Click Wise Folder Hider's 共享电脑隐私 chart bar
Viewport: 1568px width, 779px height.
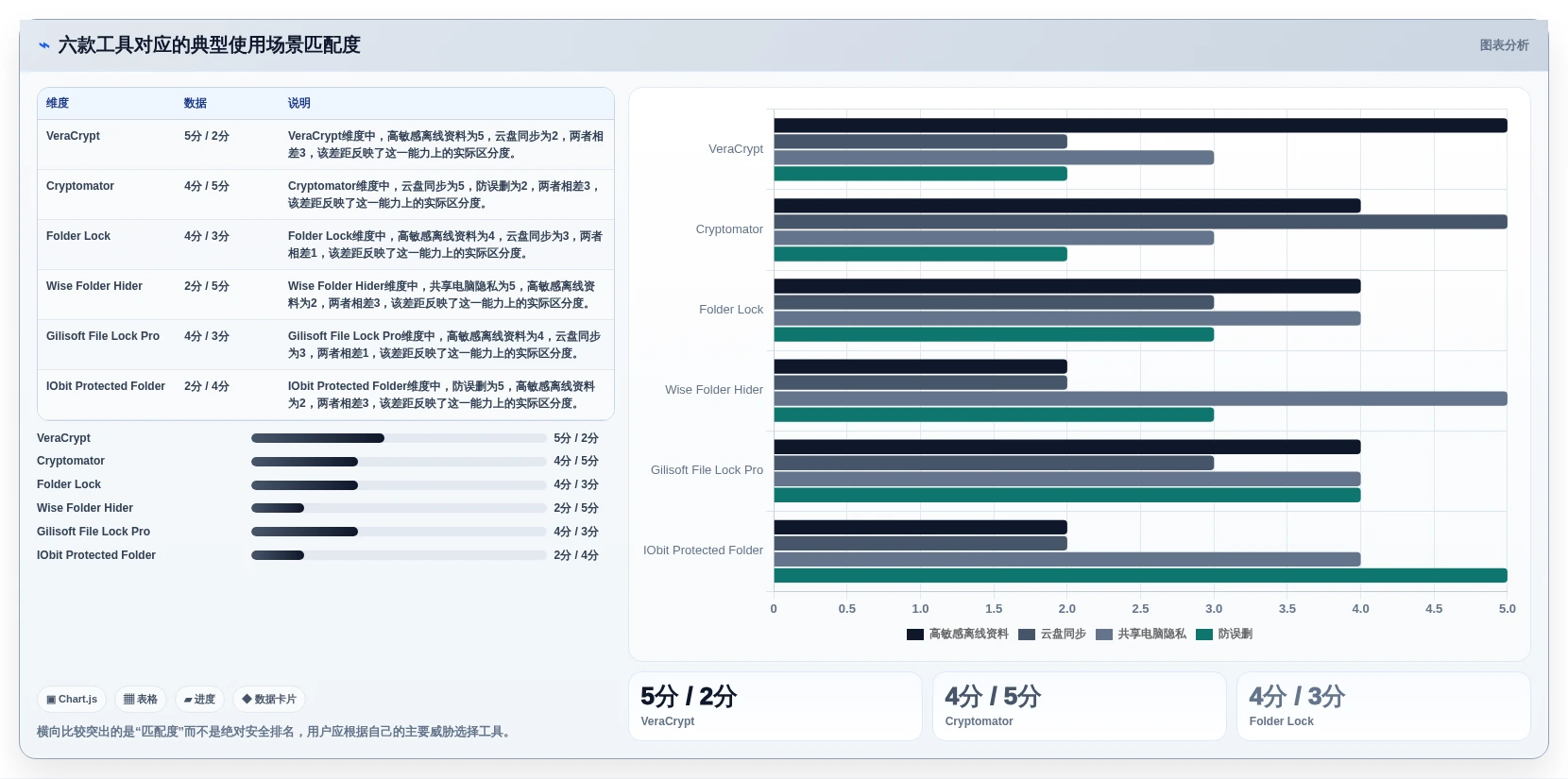1140,398
